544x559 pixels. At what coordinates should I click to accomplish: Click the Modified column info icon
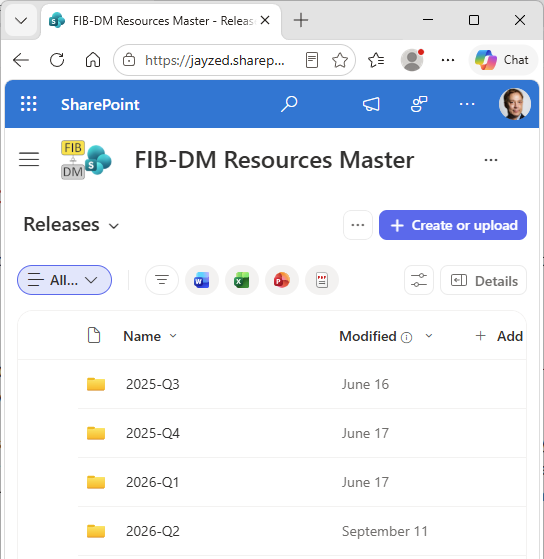click(406, 337)
